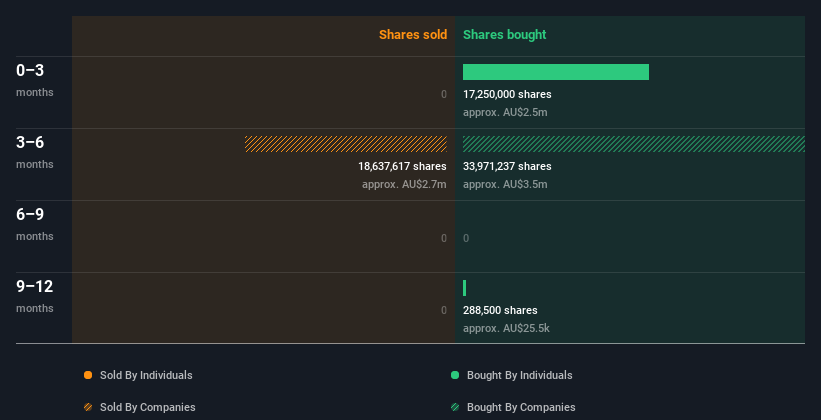Click the green hatched 3–6 months bought bar

pos(634,144)
